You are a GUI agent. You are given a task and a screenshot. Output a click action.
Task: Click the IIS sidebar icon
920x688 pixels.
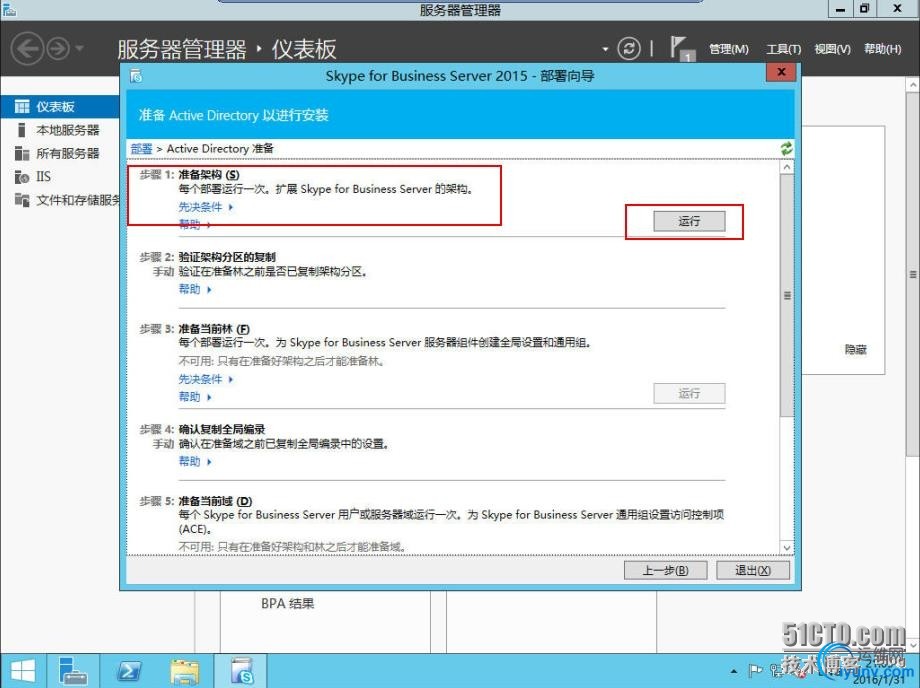point(22,177)
